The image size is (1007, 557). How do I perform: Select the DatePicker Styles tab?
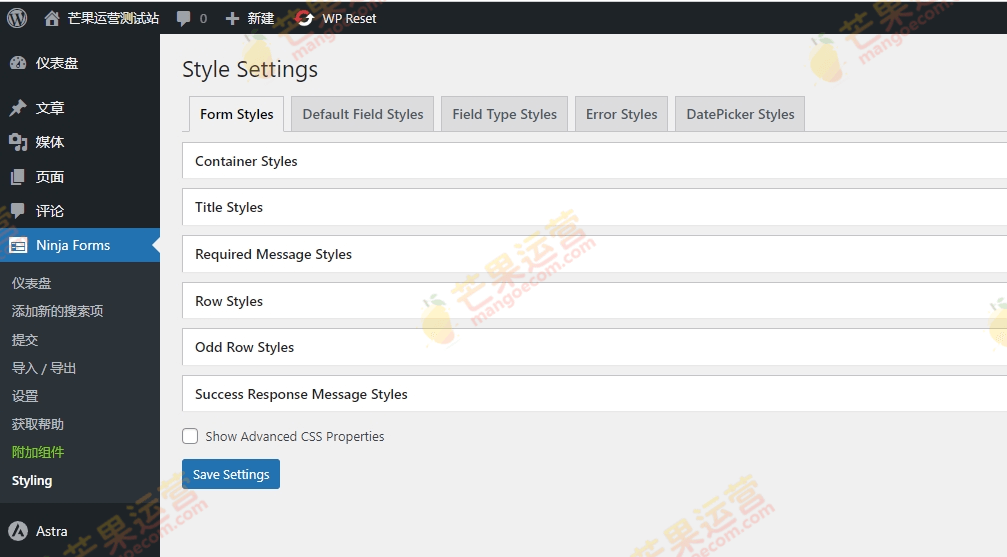tap(740, 114)
